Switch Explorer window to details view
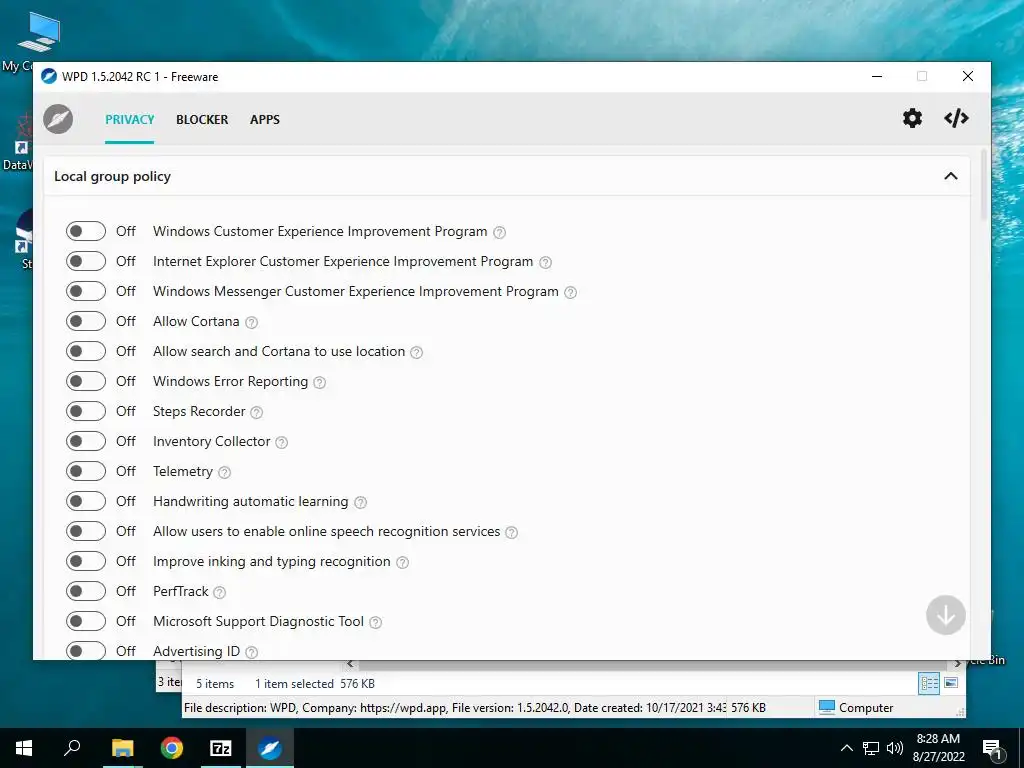The image size is (1024, 768). click(x=929, y=684)
